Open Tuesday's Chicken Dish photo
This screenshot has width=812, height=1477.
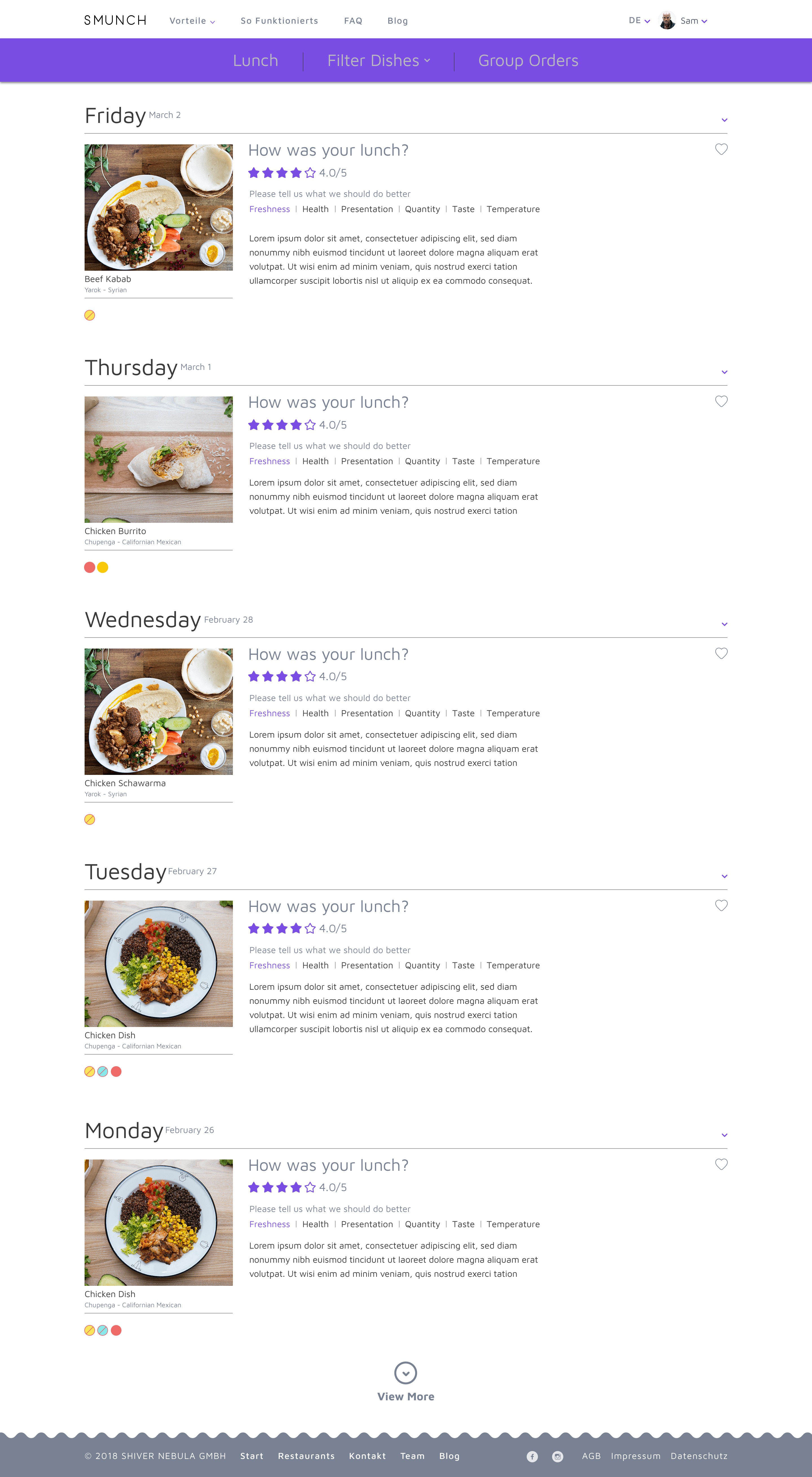[x=158, y=964]
